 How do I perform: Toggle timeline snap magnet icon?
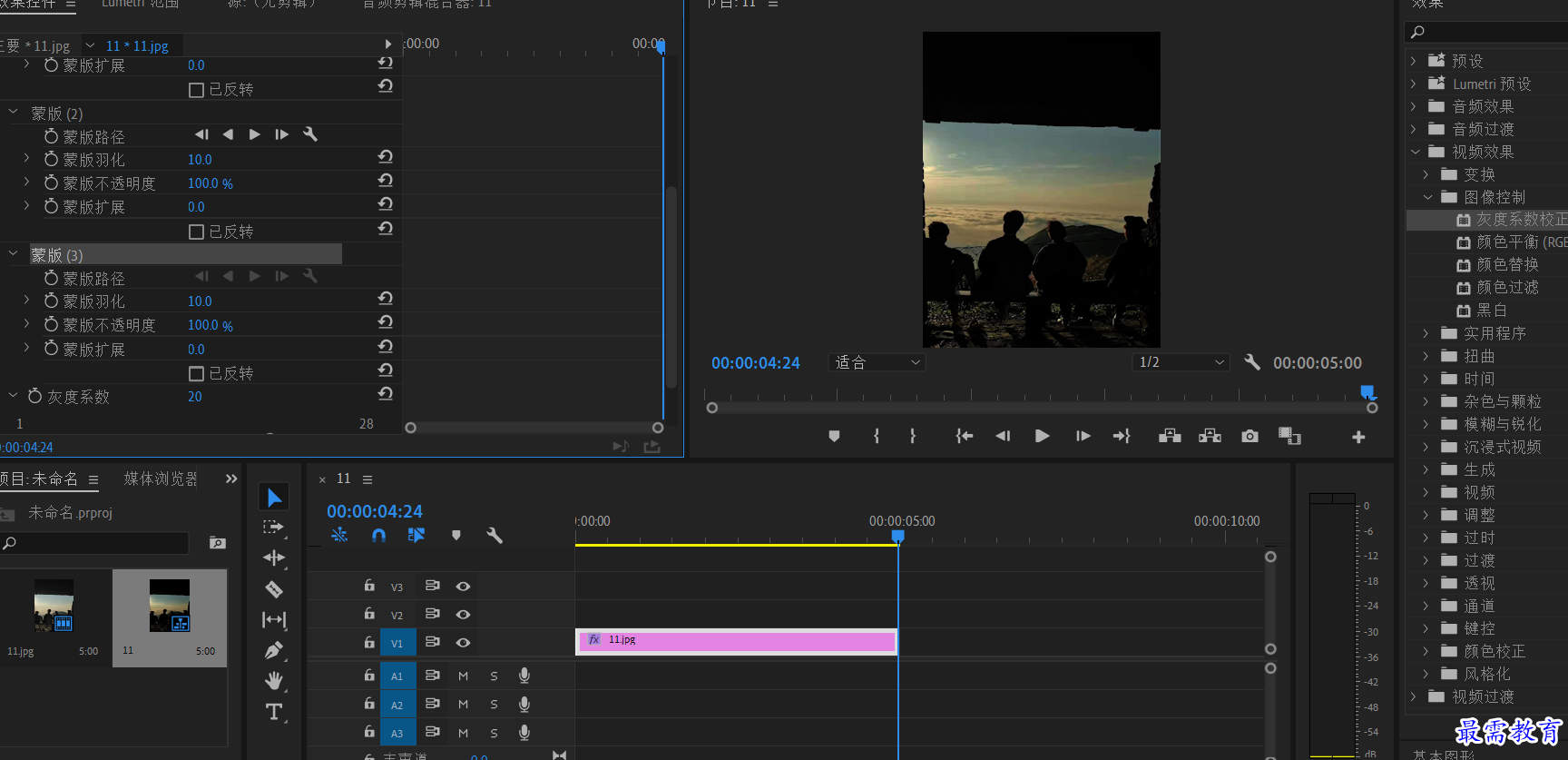click(378, 536)
